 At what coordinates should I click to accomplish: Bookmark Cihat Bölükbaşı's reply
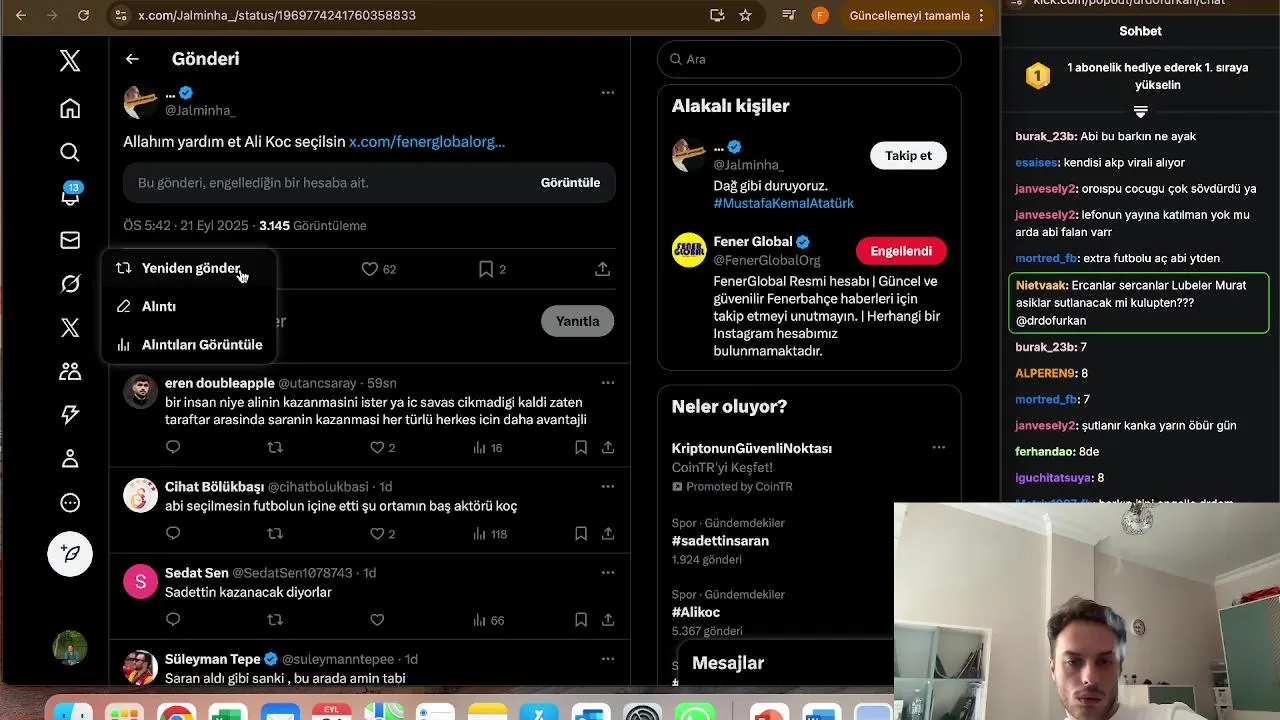point(581,534)
